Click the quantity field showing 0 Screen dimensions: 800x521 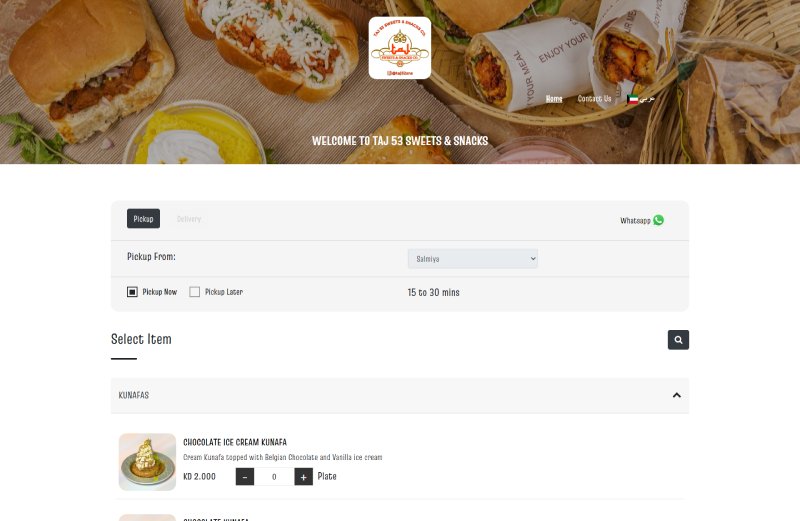pos(274,477)
